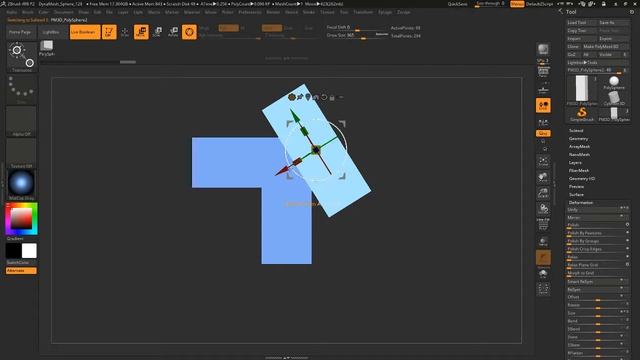Viewport: 640px width, 360px height.
Task: Click Frame icon in right shelf
Action: click(543, 161)
